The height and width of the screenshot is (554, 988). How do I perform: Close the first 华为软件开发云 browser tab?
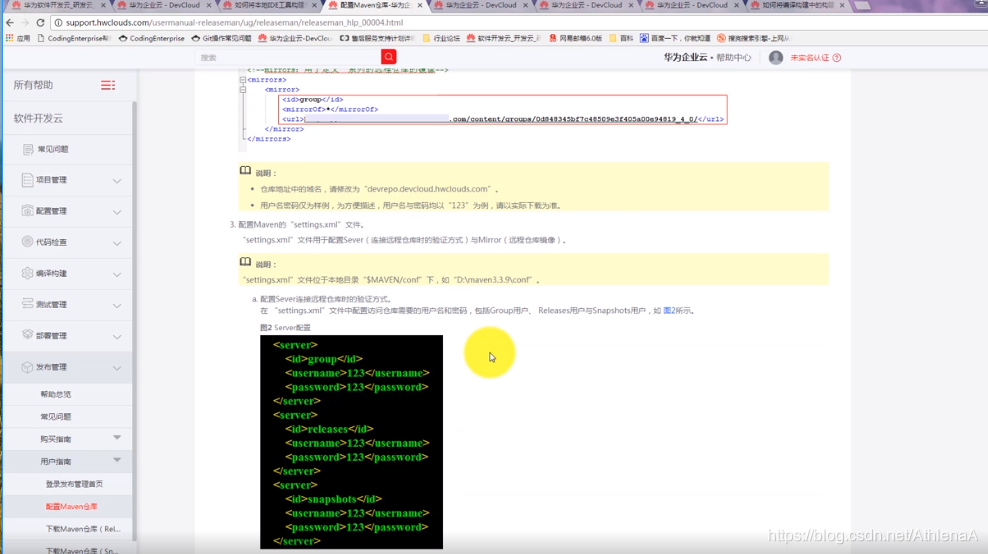click(103, 5)
